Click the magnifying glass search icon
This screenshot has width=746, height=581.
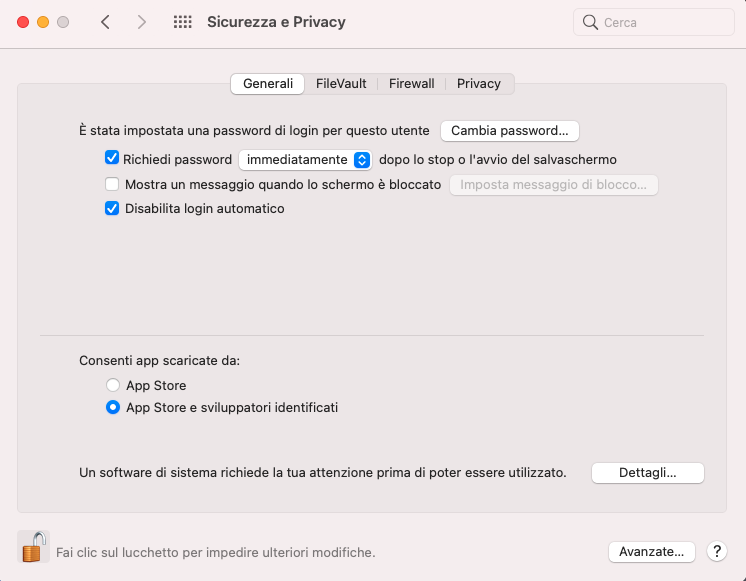590,22
